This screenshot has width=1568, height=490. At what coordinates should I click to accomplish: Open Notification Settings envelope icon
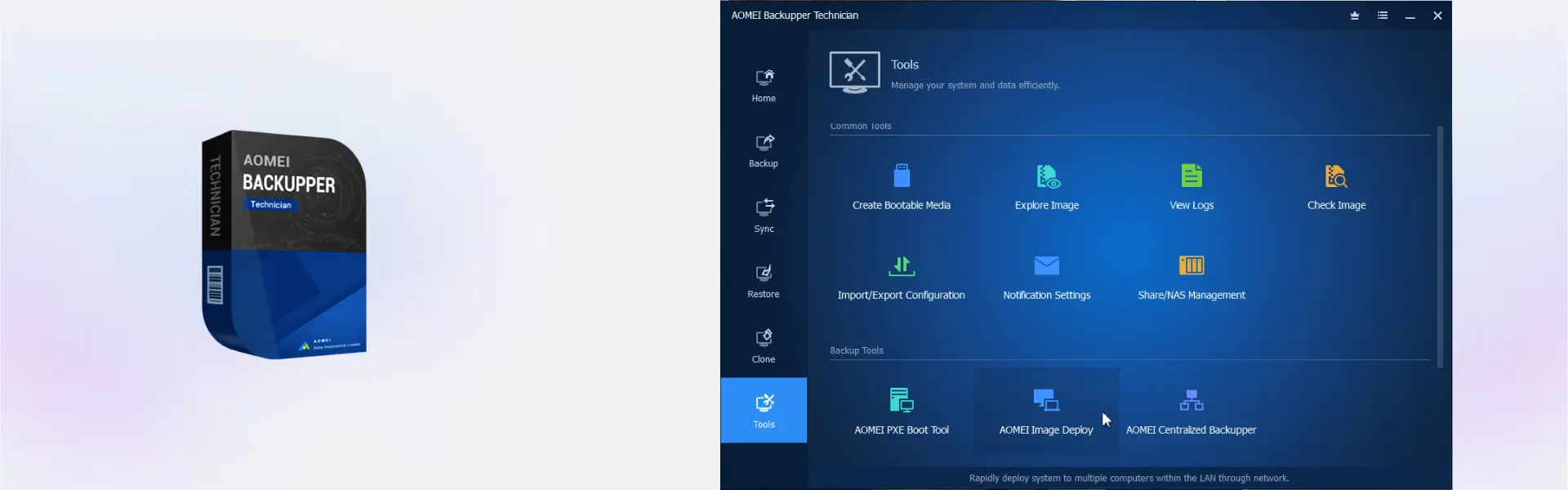click(1047, 265)
